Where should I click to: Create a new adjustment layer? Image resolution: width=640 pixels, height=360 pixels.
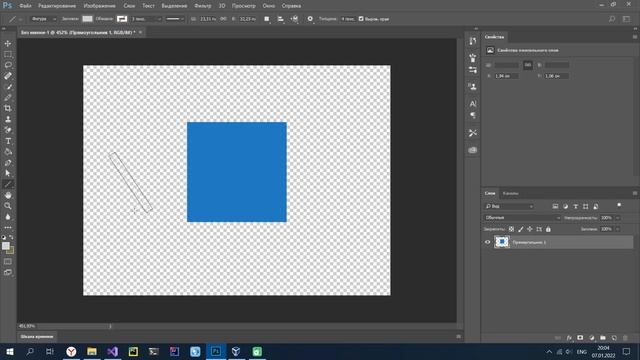(x=591, y=338)
